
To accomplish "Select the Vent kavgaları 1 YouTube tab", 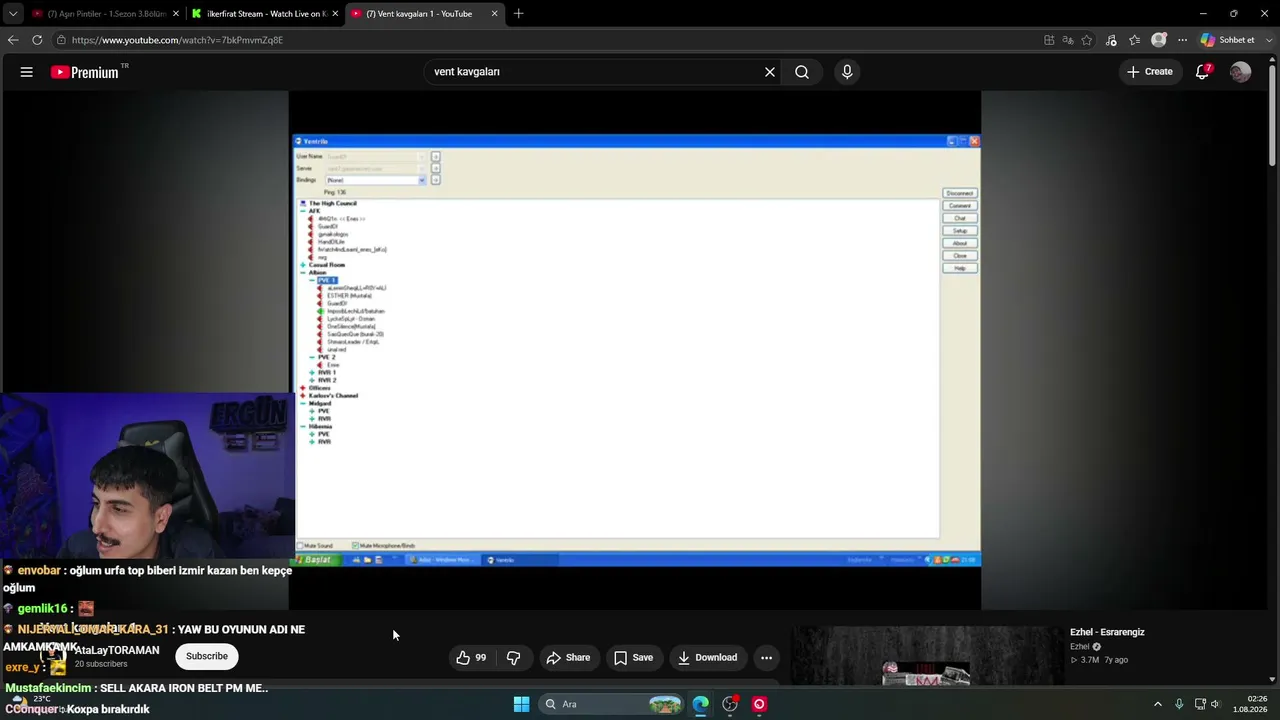I will [x=424, y=14].
